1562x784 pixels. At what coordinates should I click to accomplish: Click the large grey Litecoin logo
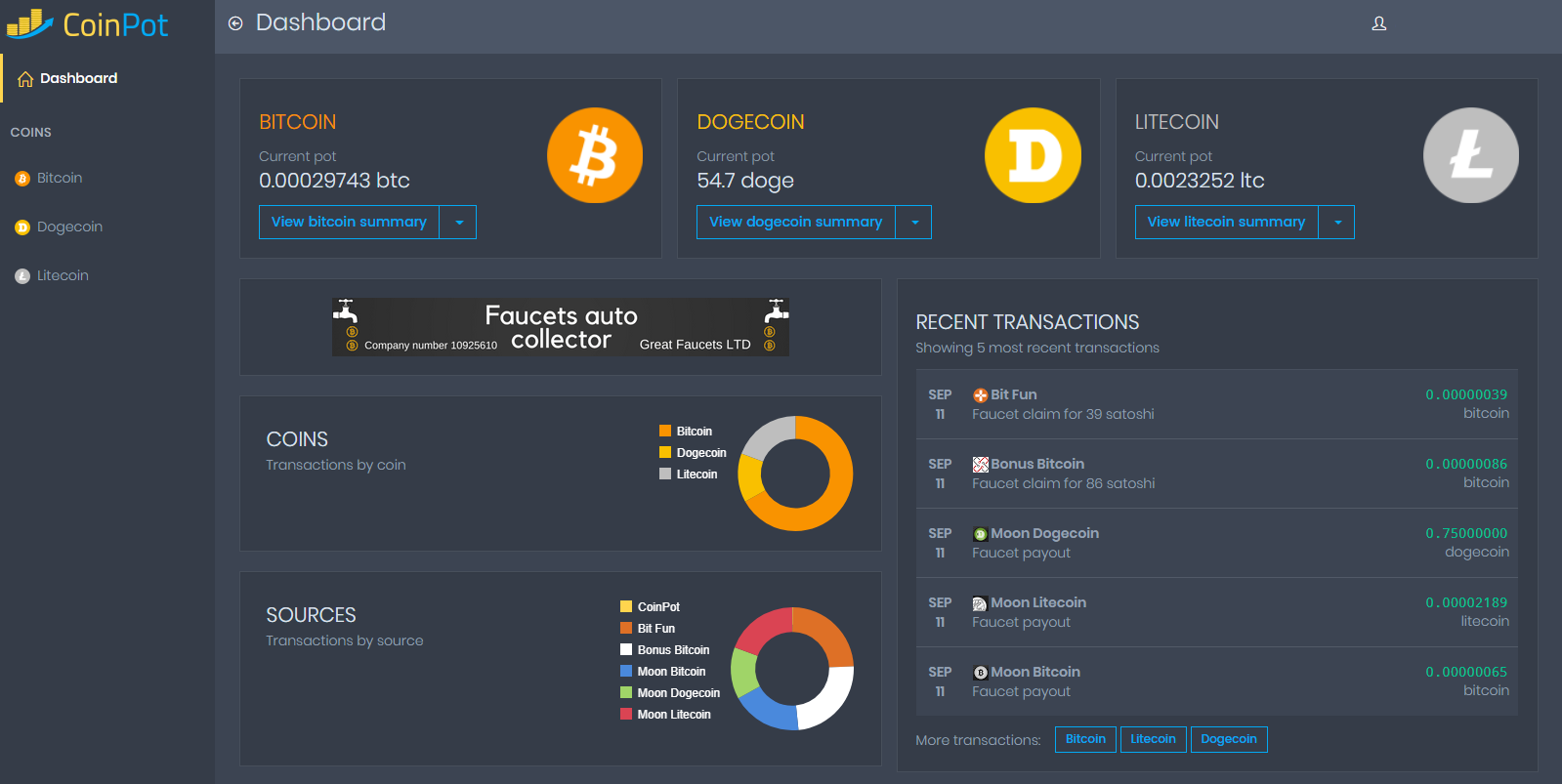[1471, 155]
